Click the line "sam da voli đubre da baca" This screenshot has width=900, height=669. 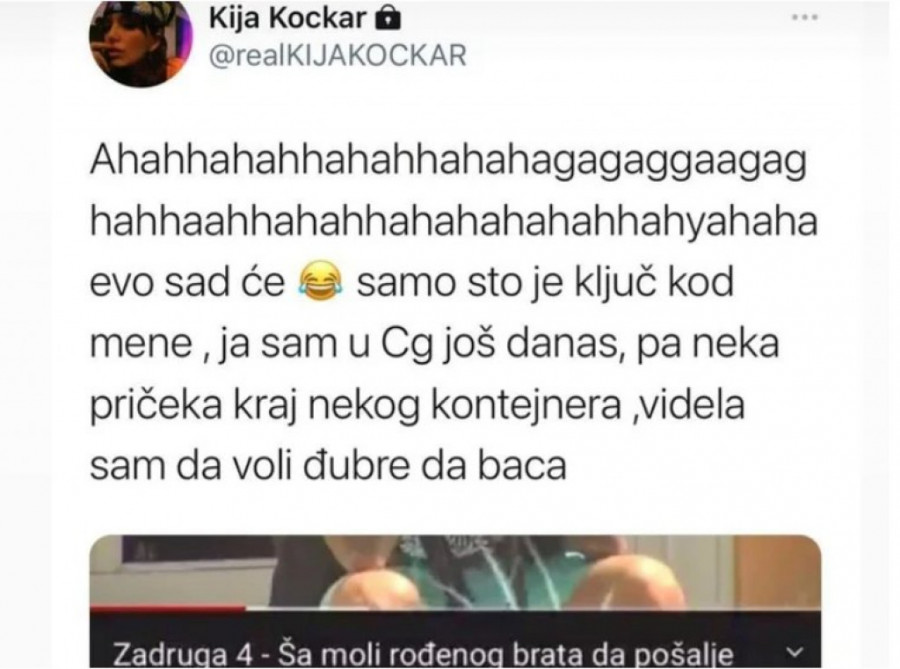coord(328,465)
